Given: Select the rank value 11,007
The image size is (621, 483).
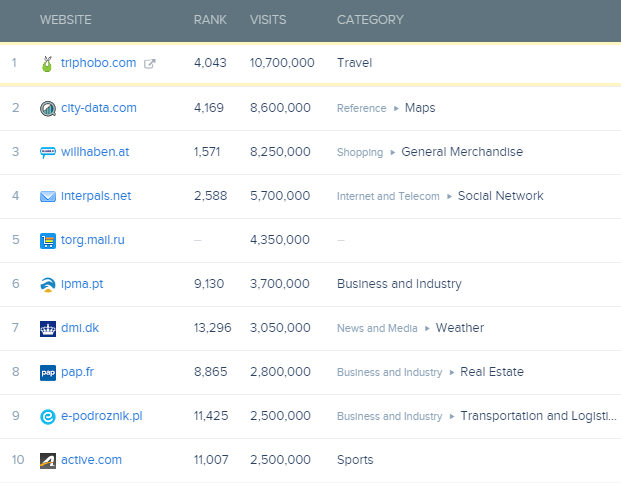Looking at the screenshot, I should pyautogui.click(x=211, y=459).
